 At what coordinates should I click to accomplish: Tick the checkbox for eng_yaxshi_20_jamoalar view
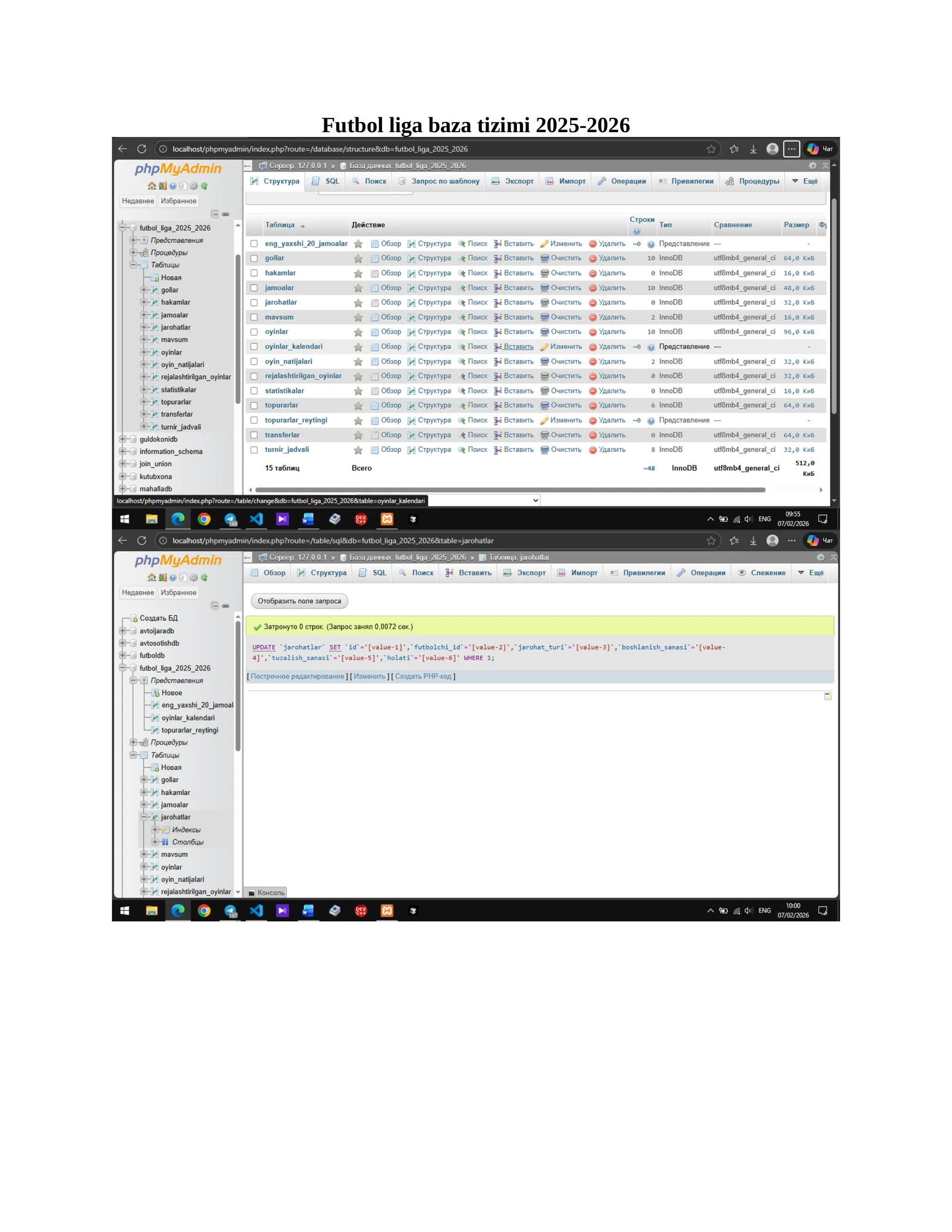click(254, 243)
